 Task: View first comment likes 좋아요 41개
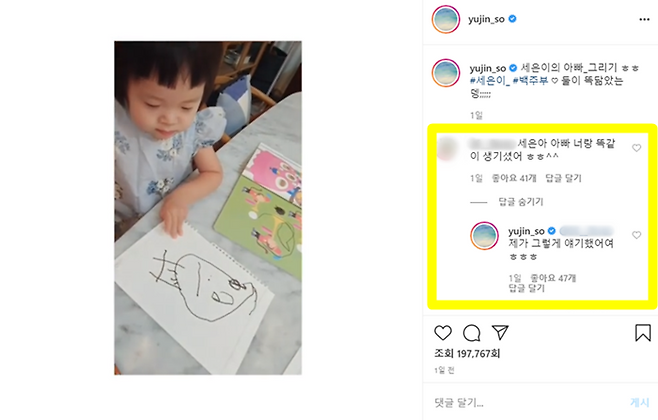514,178
